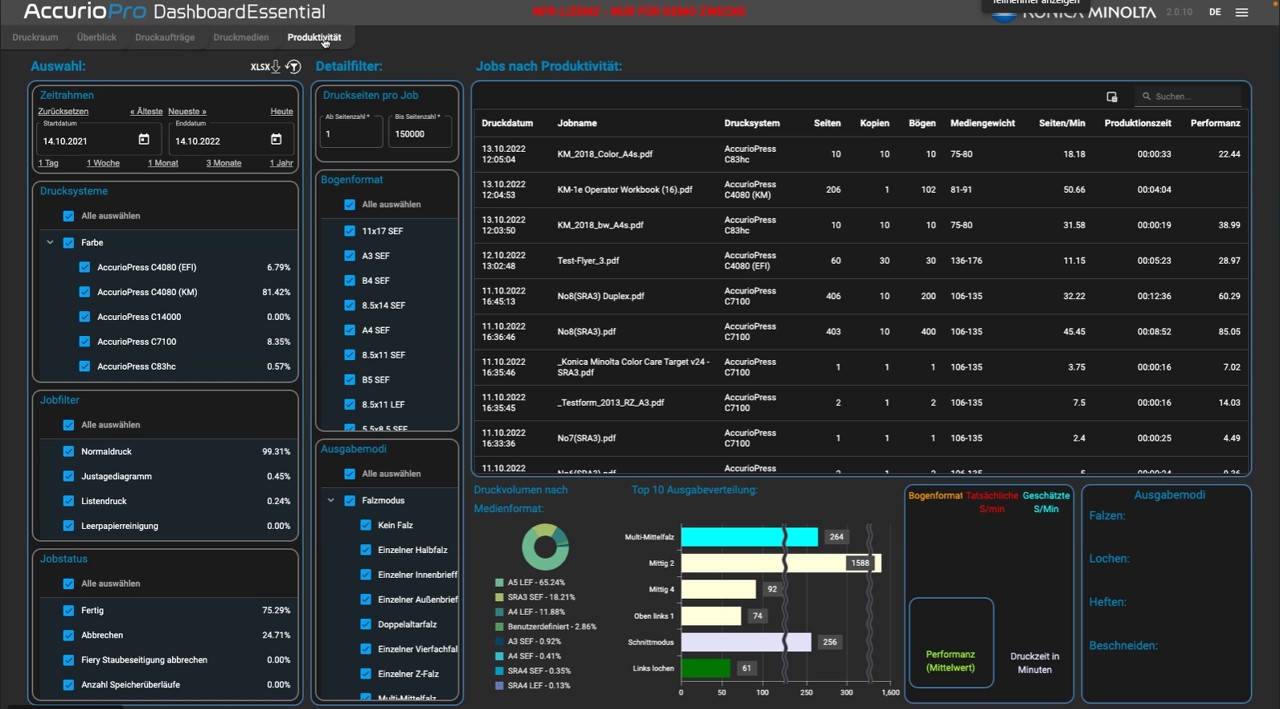Collapse the Falzmodus tree node

[331, 500]
